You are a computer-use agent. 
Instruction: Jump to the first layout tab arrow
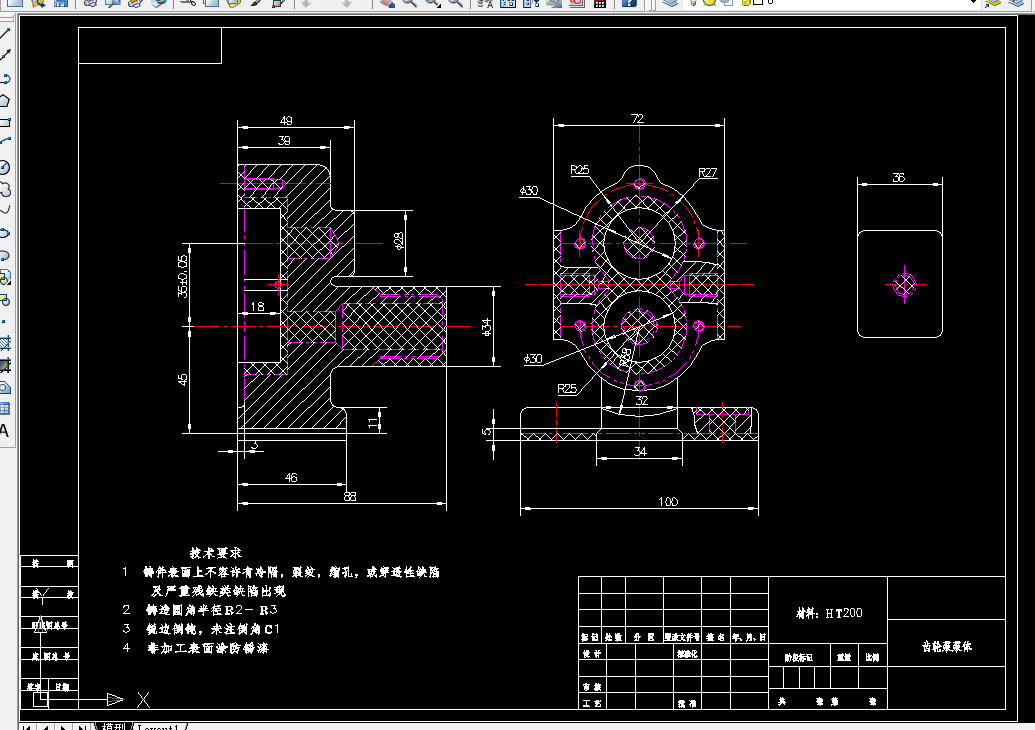click(x=26, y=727)
